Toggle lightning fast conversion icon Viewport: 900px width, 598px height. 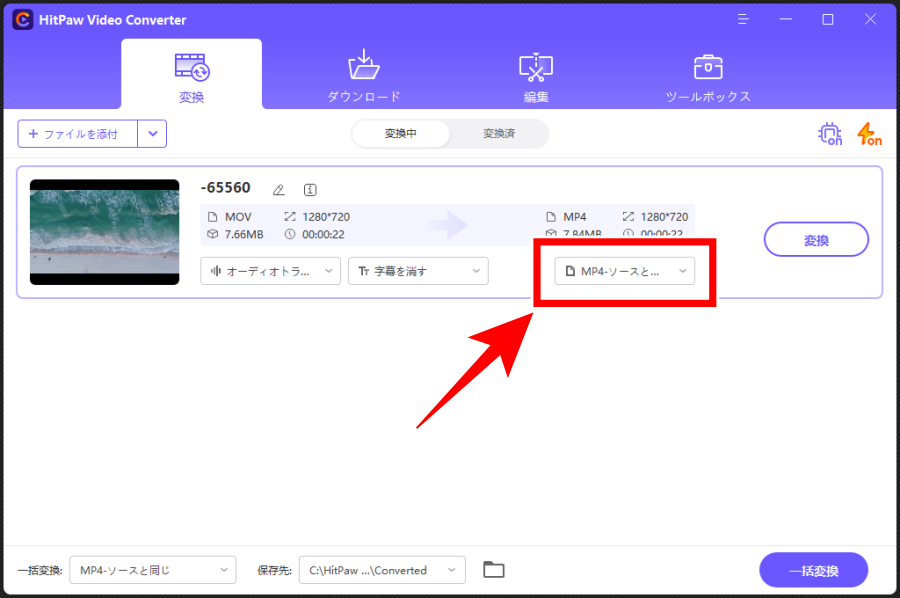(x=869, y=134)
